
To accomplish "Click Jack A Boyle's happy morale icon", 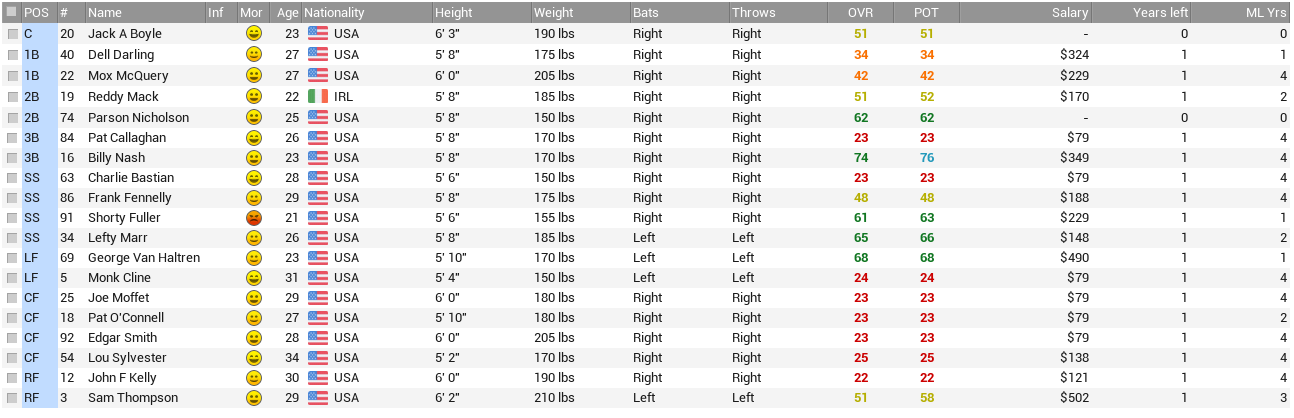I will 254,33.
